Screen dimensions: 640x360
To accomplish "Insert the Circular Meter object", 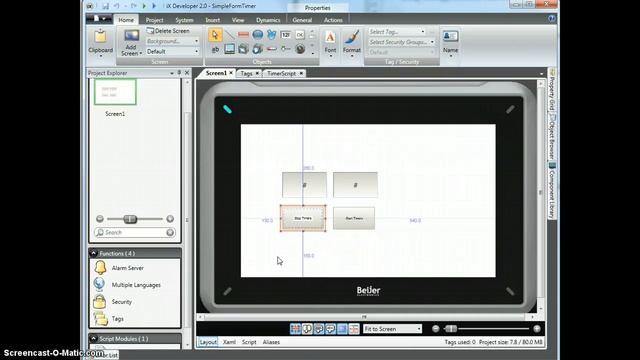I will coord(300,49).
